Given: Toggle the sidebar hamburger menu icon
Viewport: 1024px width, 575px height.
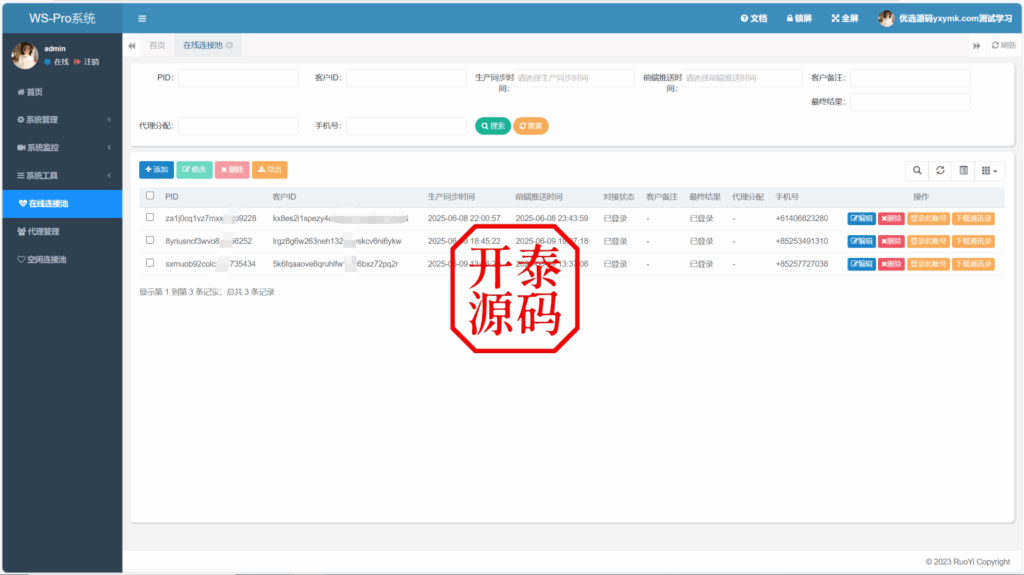Looking at the screenshot, I should click(x=142, y=18).
